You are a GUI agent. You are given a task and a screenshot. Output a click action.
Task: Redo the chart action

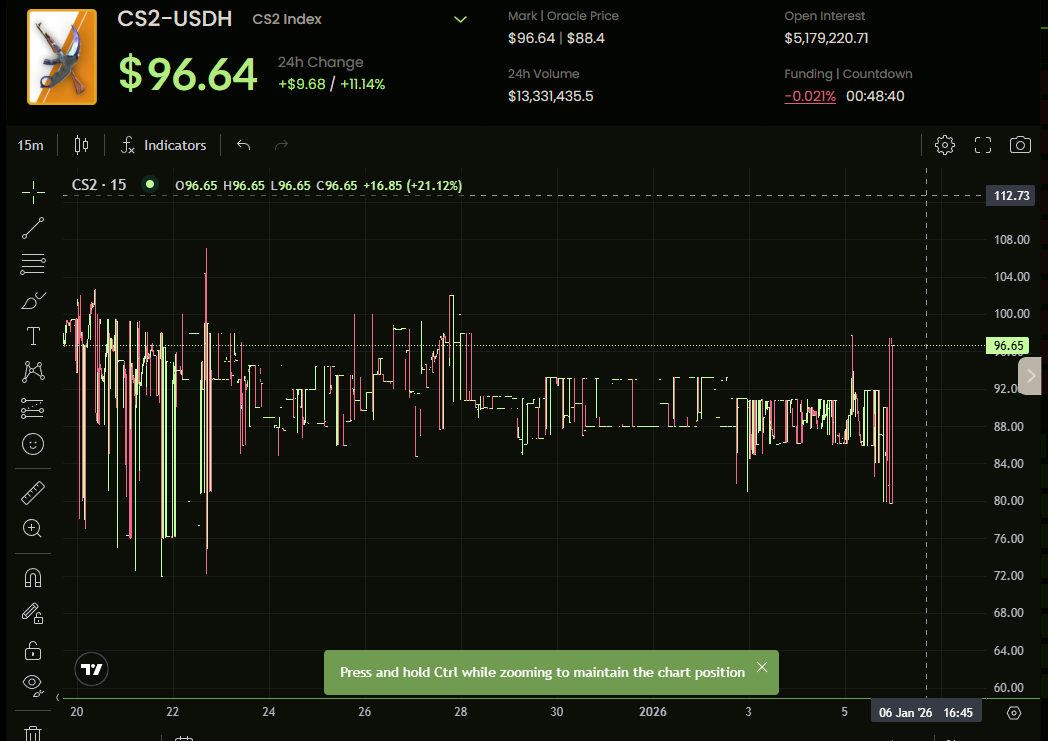pyautogui.click(x=281, y=145)
